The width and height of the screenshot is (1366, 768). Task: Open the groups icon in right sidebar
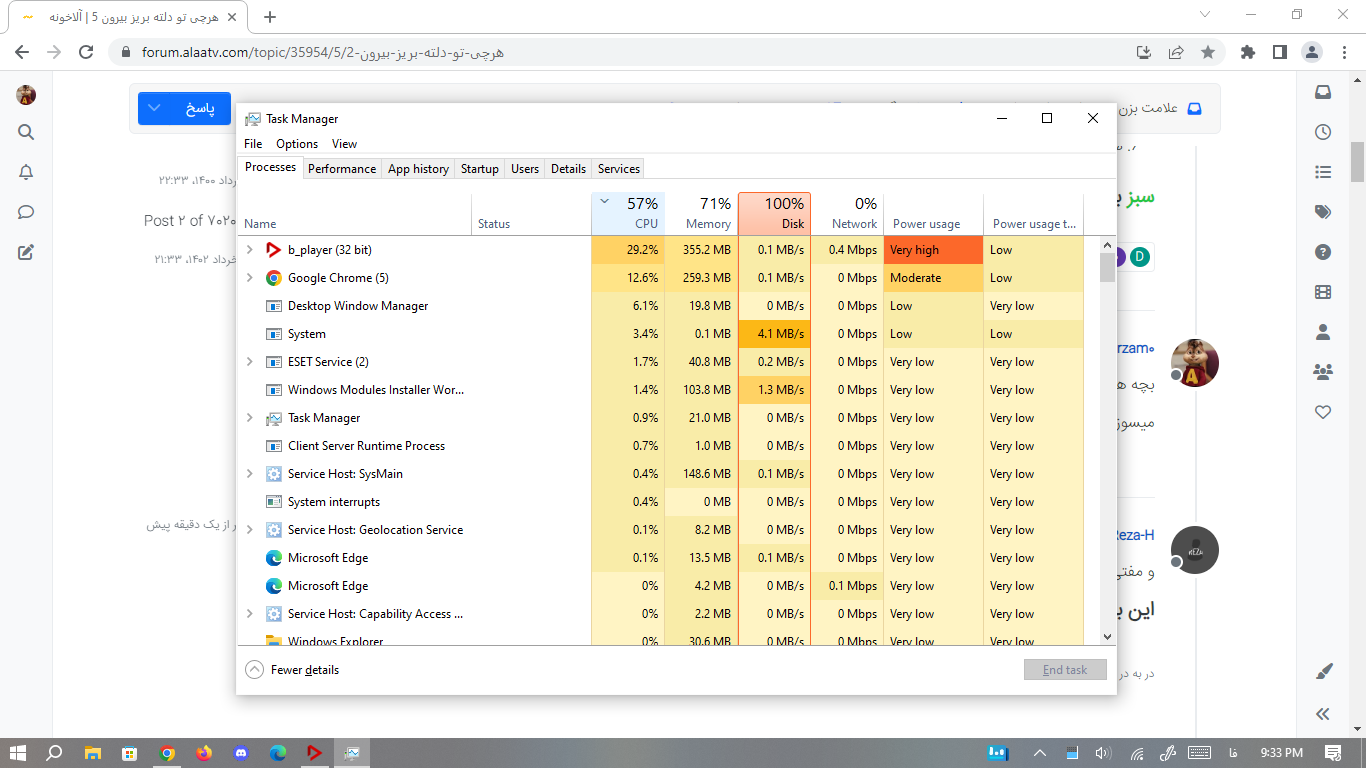[1323, 372]
